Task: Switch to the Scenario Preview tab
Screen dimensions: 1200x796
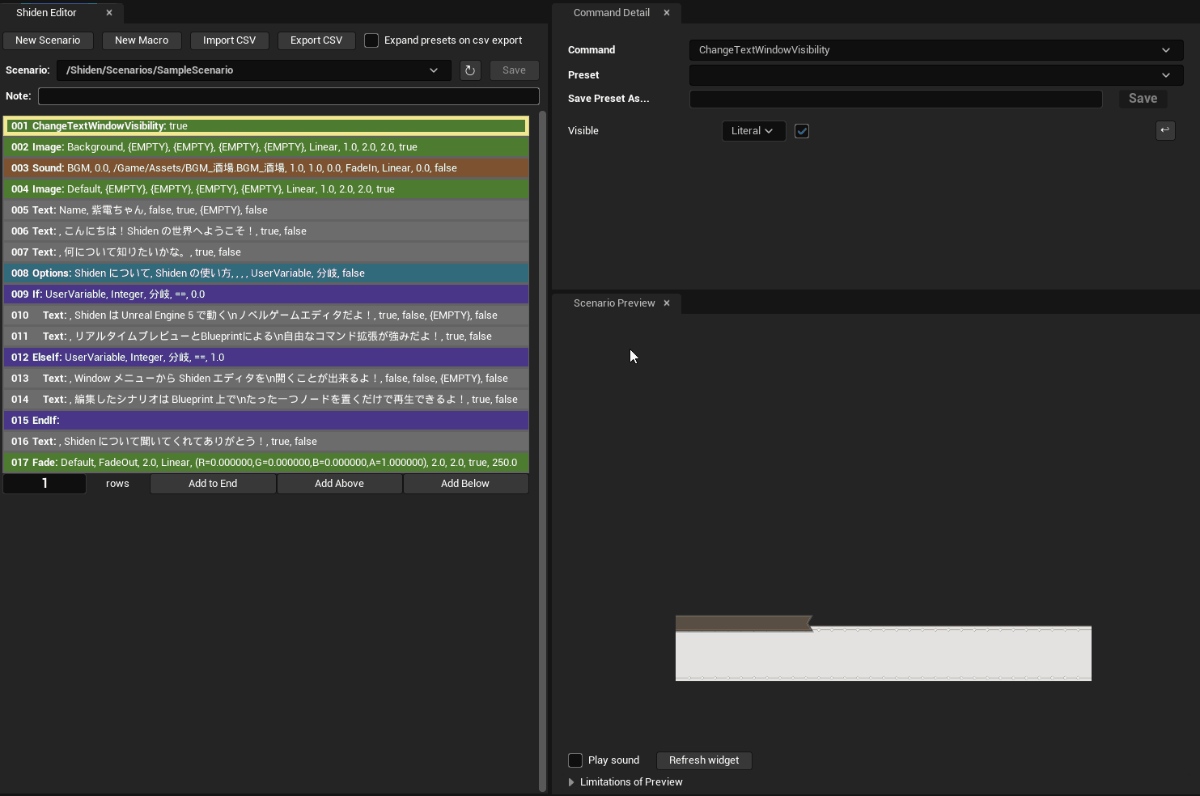Action: [614, 303]
